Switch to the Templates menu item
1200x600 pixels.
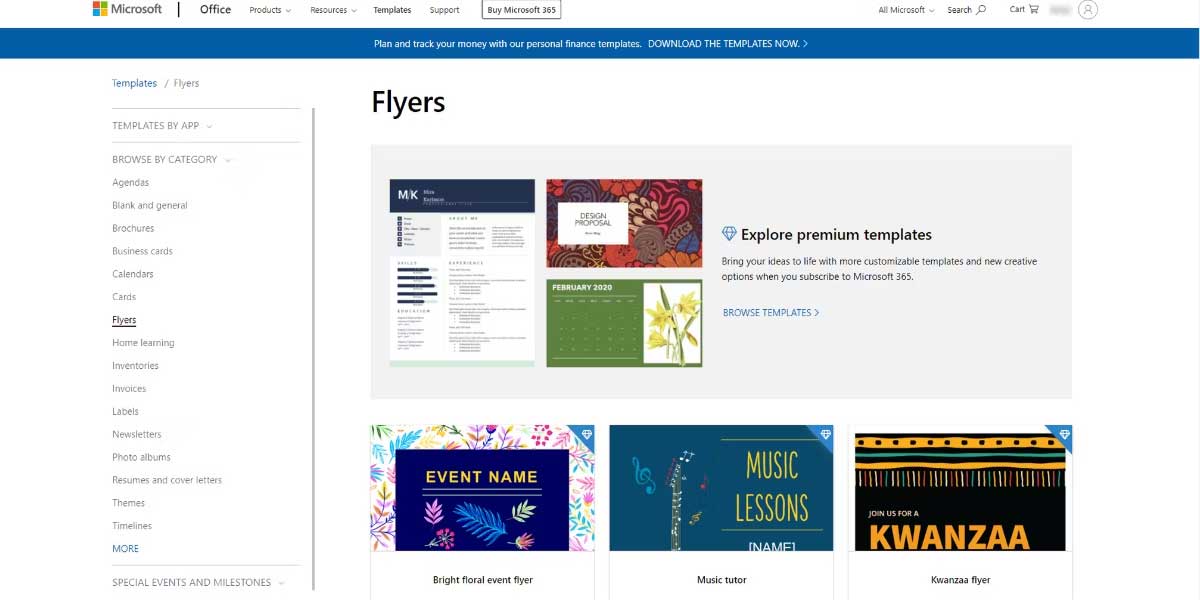(391, 9)
